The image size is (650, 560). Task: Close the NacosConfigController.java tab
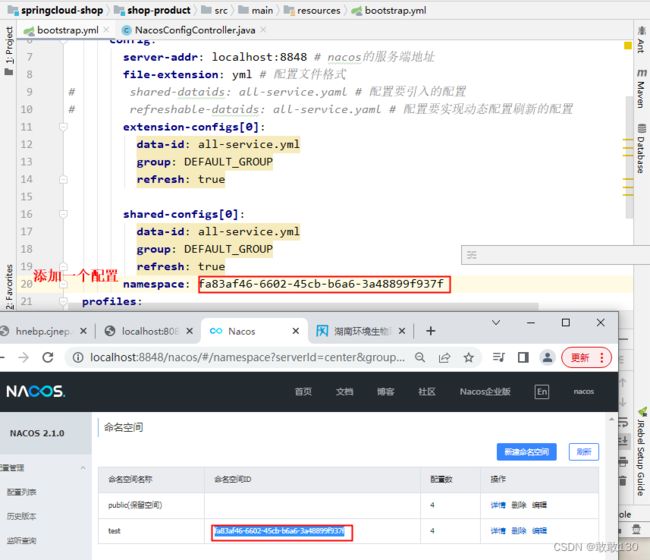[x=263, y=30]
